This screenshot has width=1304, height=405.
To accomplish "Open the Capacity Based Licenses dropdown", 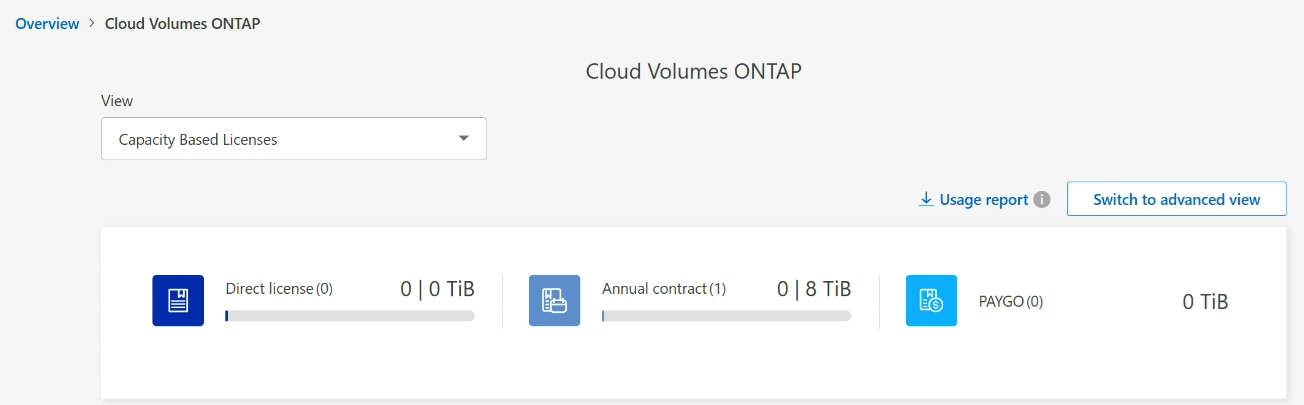I will (294, 139).
